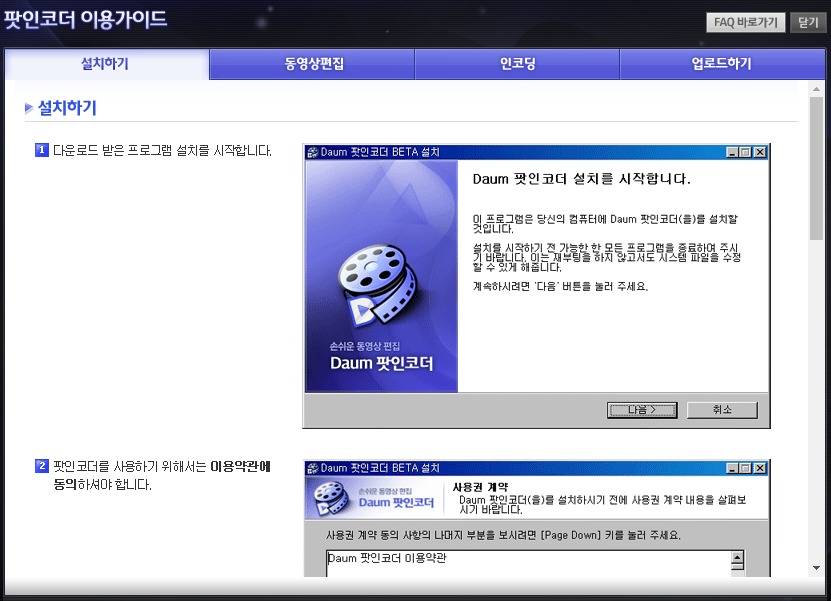The image size is (831, 601).
Task: Close the guide with 닫기 button
Action: 808,22
